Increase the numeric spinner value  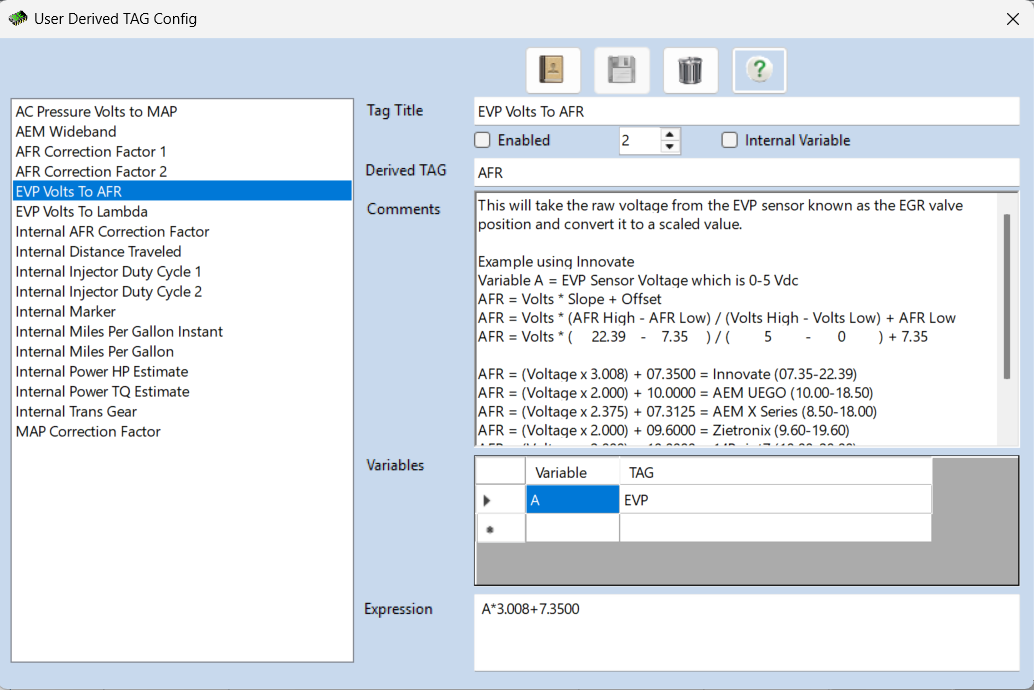670,134
